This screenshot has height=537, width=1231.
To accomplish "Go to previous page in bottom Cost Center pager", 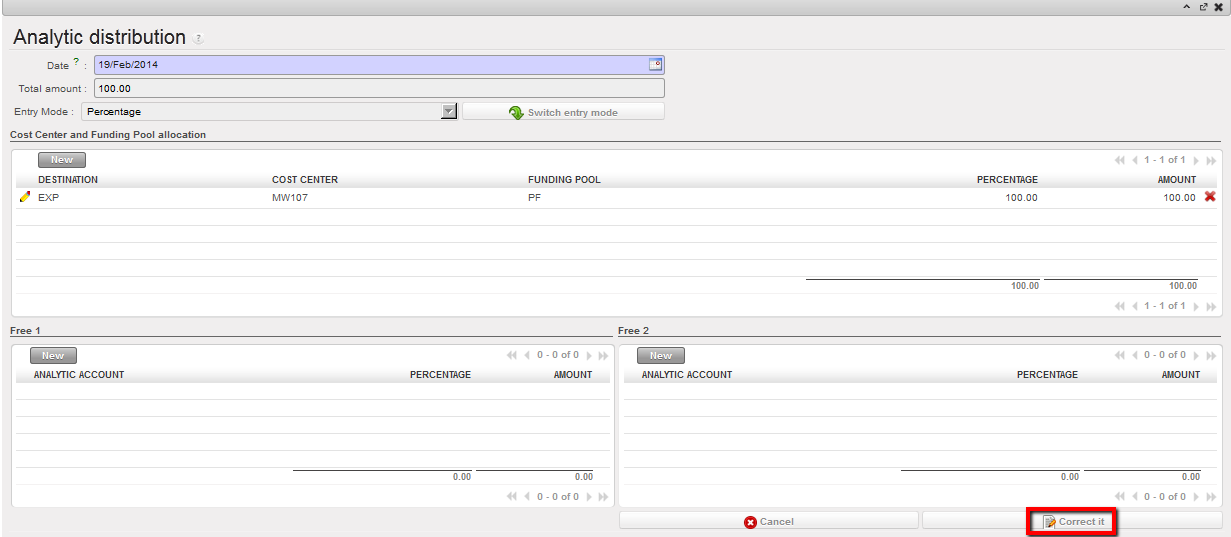I will [x=1135, y=306].
